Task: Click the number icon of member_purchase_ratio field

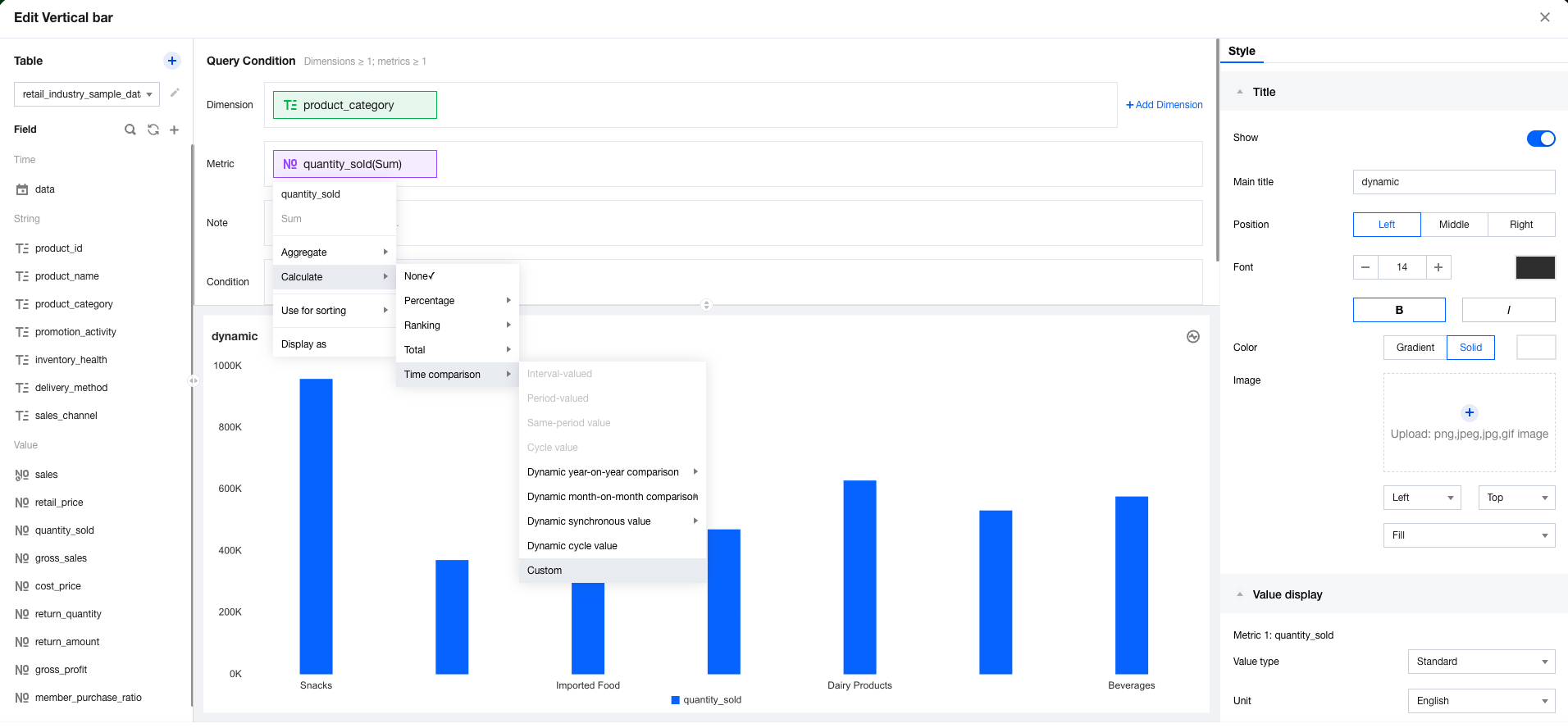Action: pyautogui.click(x=22, y=698)
